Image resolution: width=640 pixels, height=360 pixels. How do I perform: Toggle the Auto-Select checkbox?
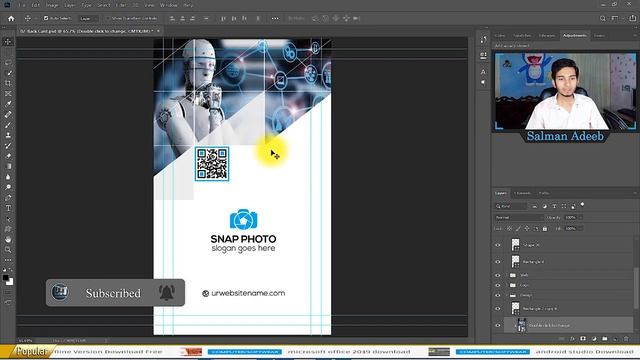(46, 18)
